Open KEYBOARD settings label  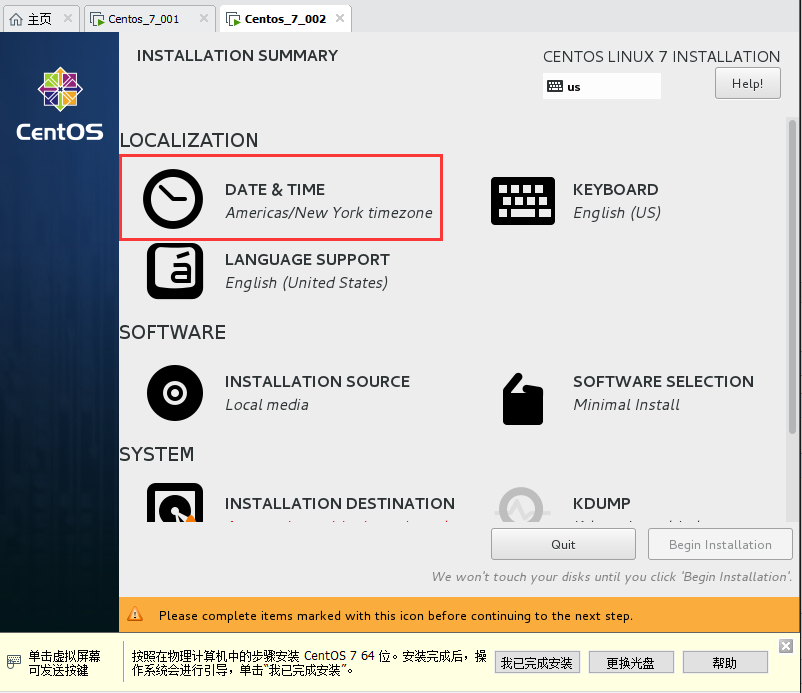coord(615,190)
